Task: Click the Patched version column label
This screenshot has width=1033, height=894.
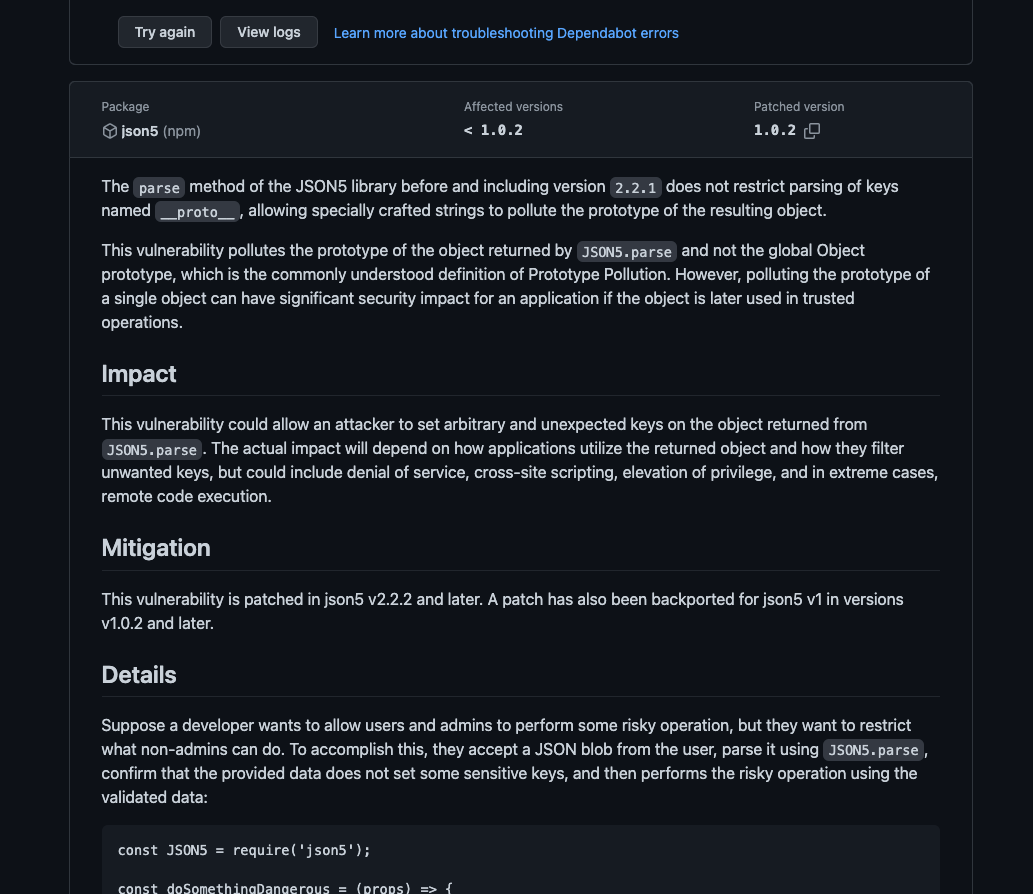Action: [x=799, y=107]
